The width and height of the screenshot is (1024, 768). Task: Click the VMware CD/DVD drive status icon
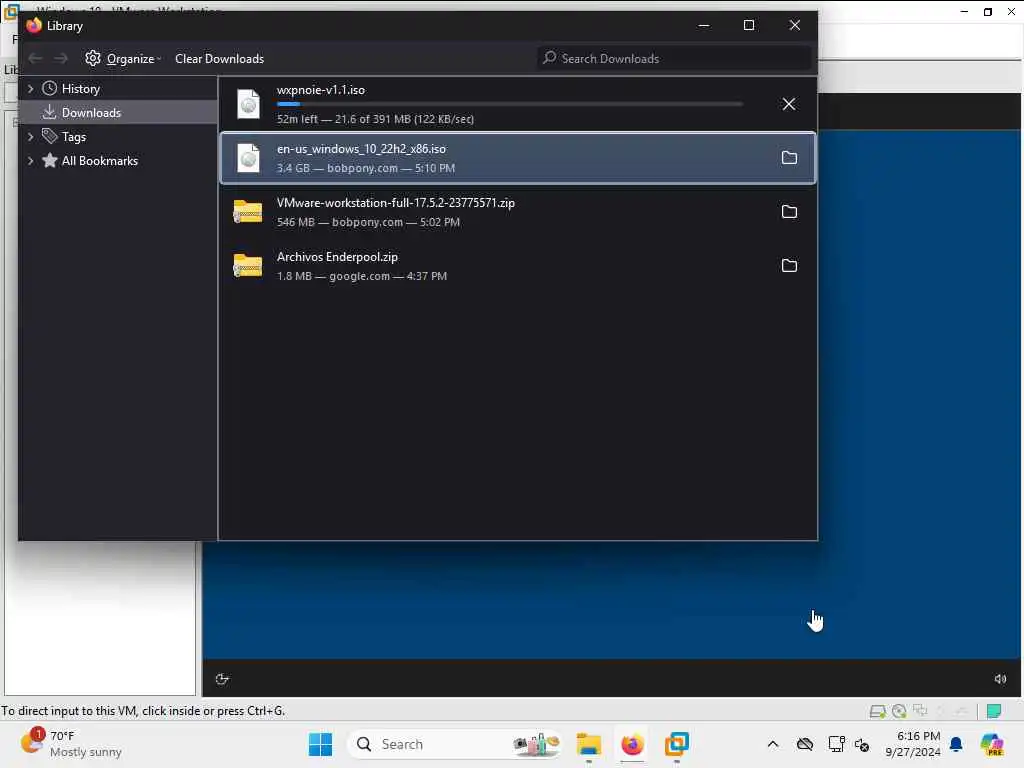tap(899, 711)
